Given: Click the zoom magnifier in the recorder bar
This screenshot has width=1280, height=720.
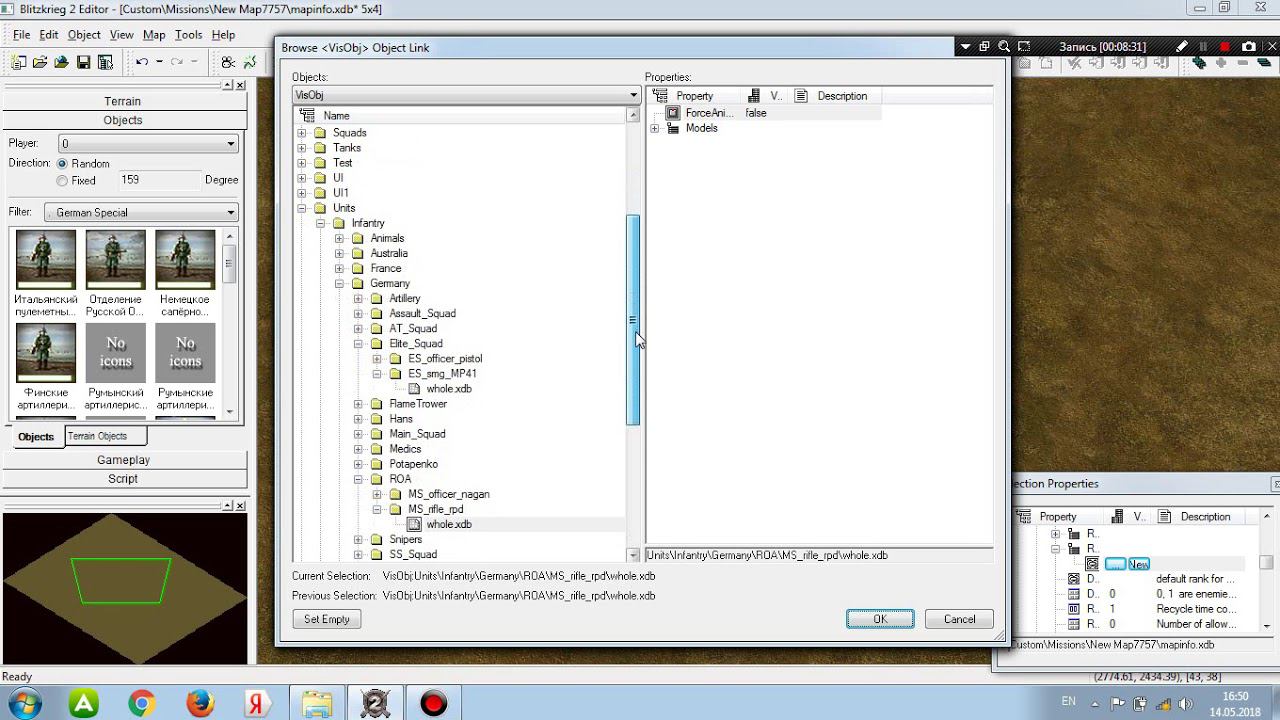Looking at the screenshot, I should tap(1004, 47).
